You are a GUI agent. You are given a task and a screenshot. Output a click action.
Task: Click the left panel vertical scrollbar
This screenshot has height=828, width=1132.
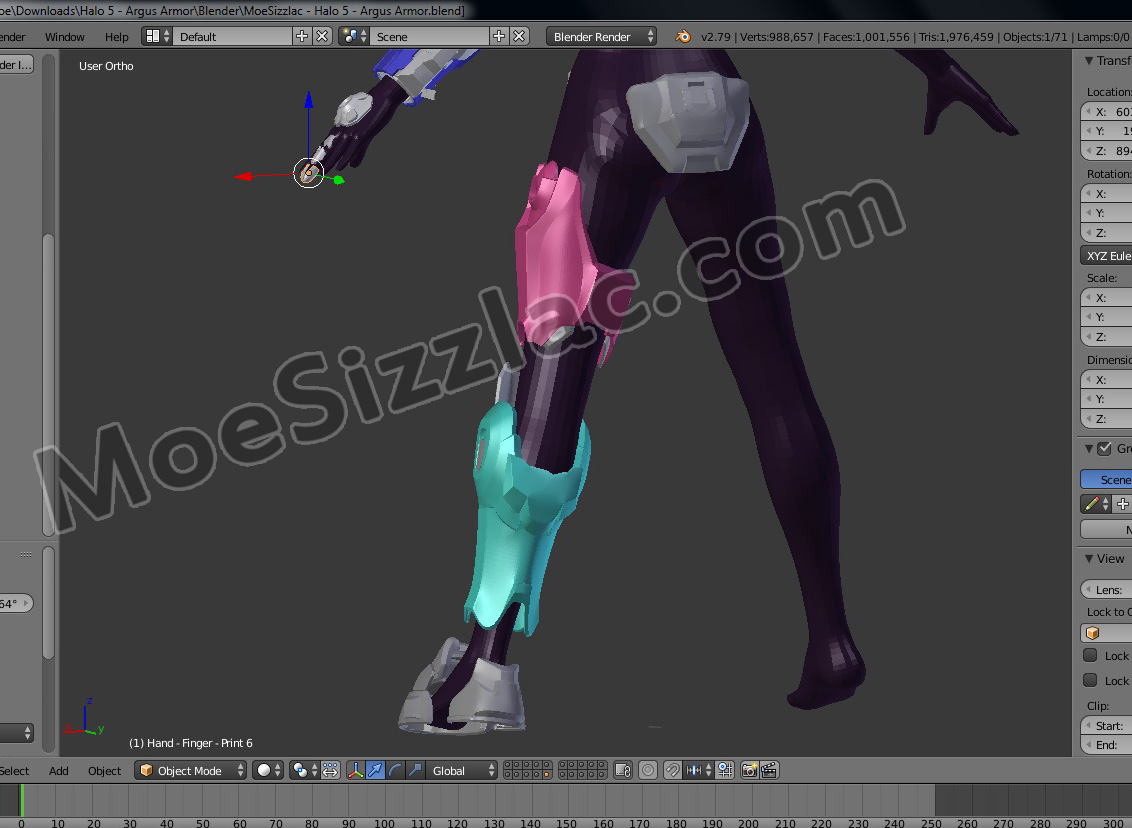pos(48,386)
